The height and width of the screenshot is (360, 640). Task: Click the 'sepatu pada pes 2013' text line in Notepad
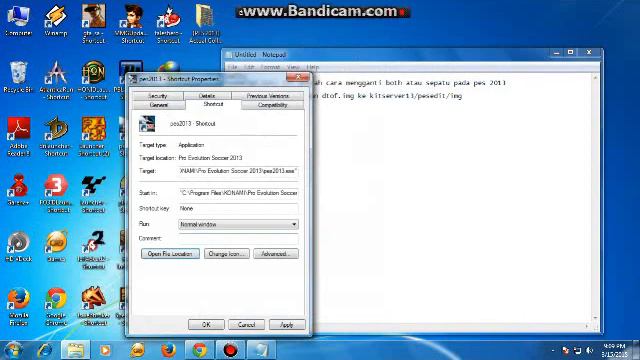[x=466, y=83]
